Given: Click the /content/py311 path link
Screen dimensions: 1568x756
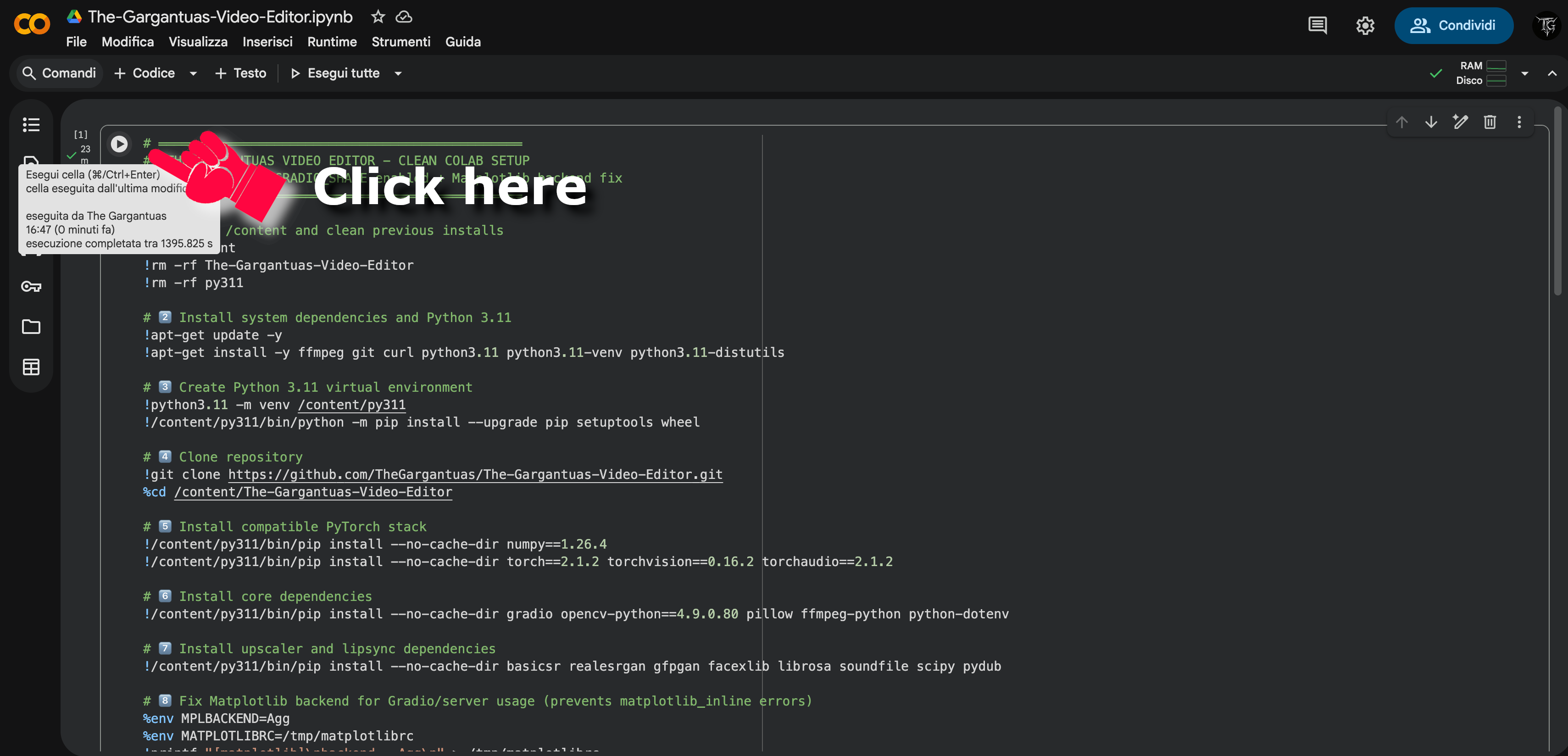Looking at the screenshot, I should point(351,405).
